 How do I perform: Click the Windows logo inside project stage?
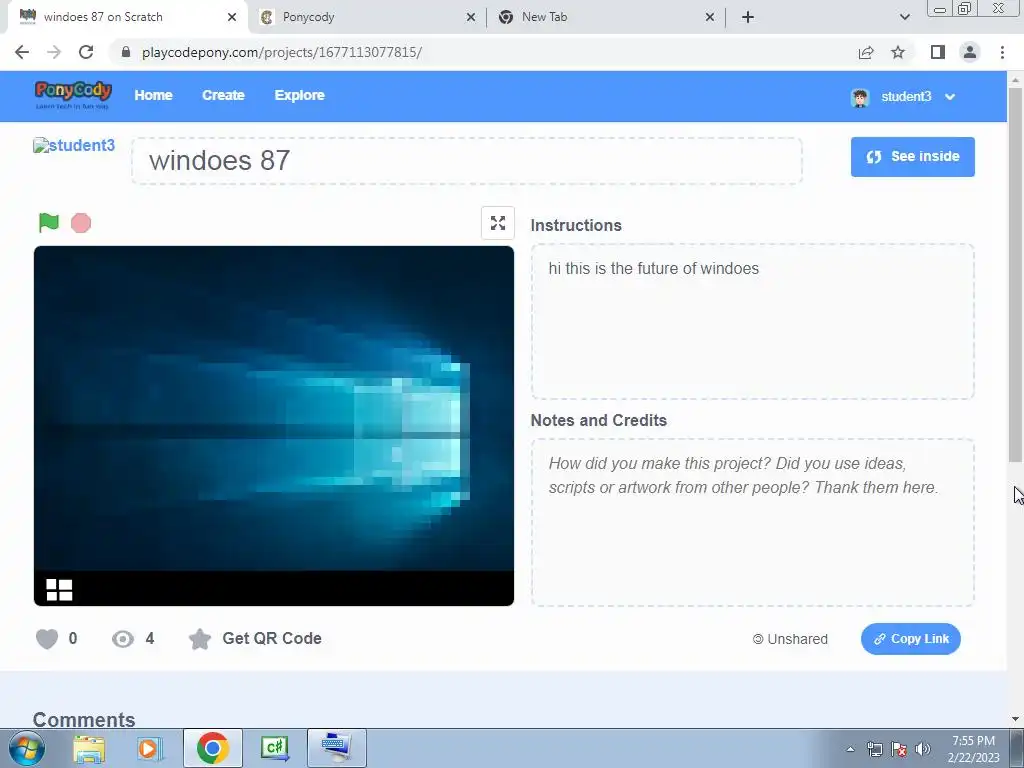pos(59,590)
